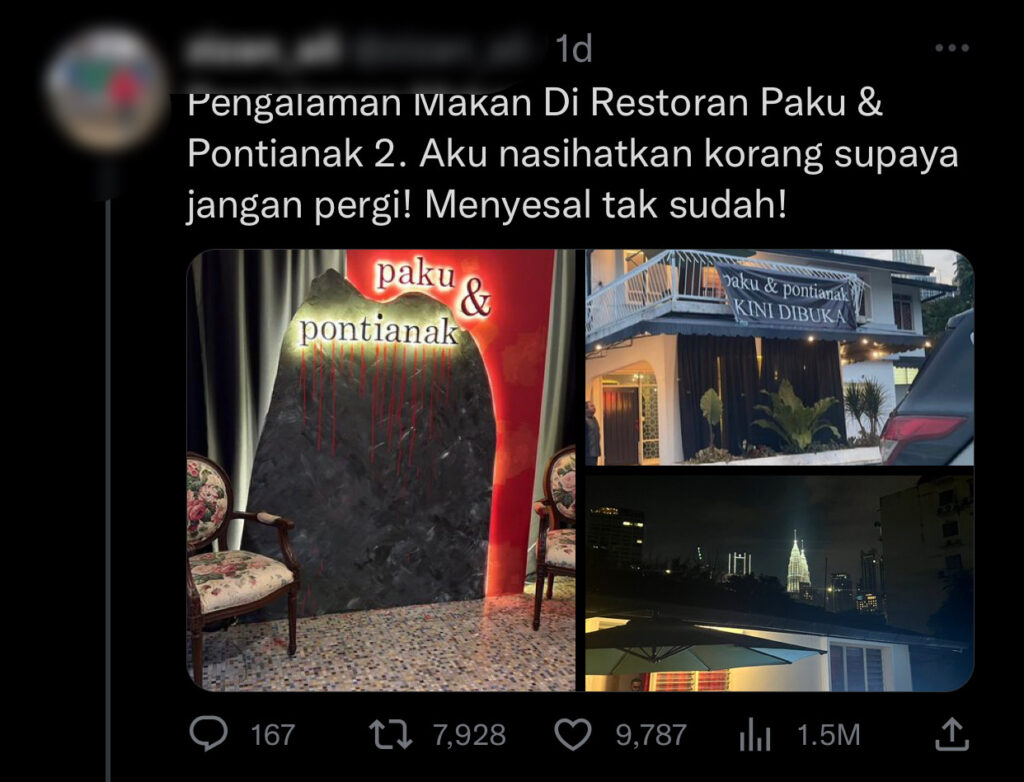
Task: Click the 1.5M views count
Action: click(x=829, y=735)
